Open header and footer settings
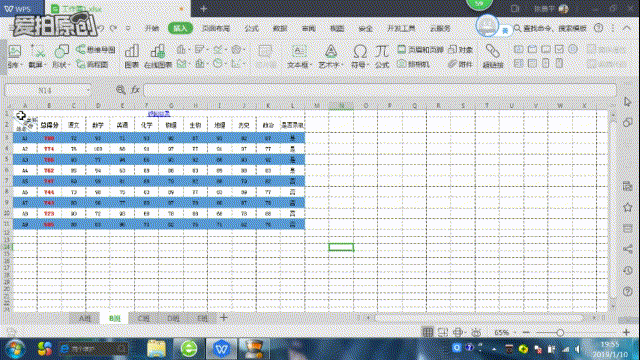The height and width of the screenshot is (360, 640). [420, 49]
